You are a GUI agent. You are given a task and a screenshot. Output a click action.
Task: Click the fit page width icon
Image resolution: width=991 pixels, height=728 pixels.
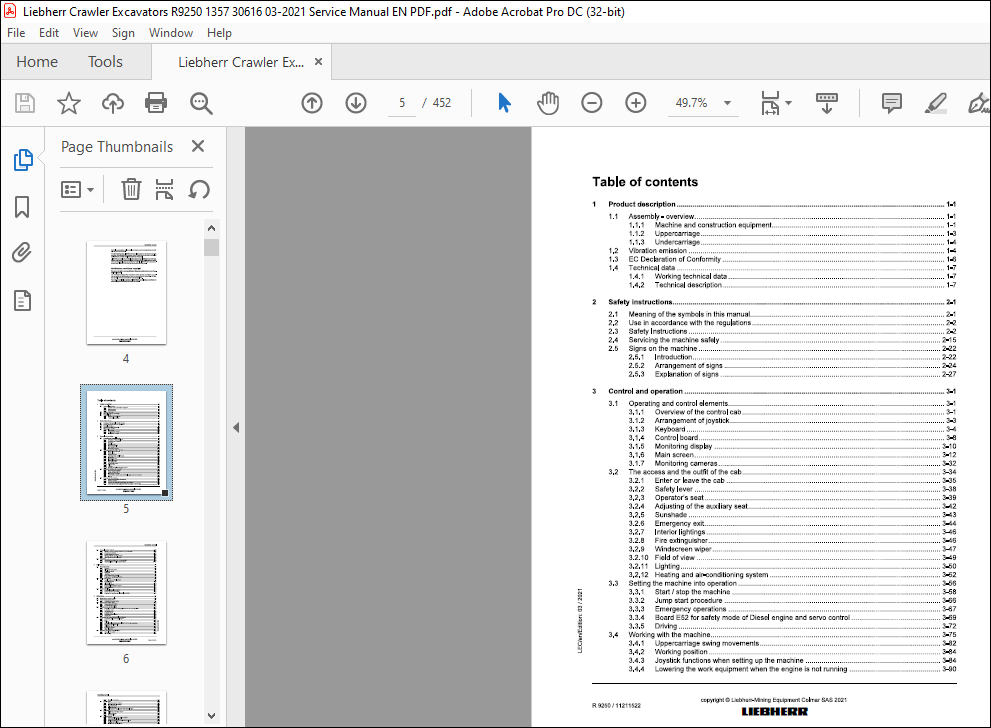[x=770, y=103]
